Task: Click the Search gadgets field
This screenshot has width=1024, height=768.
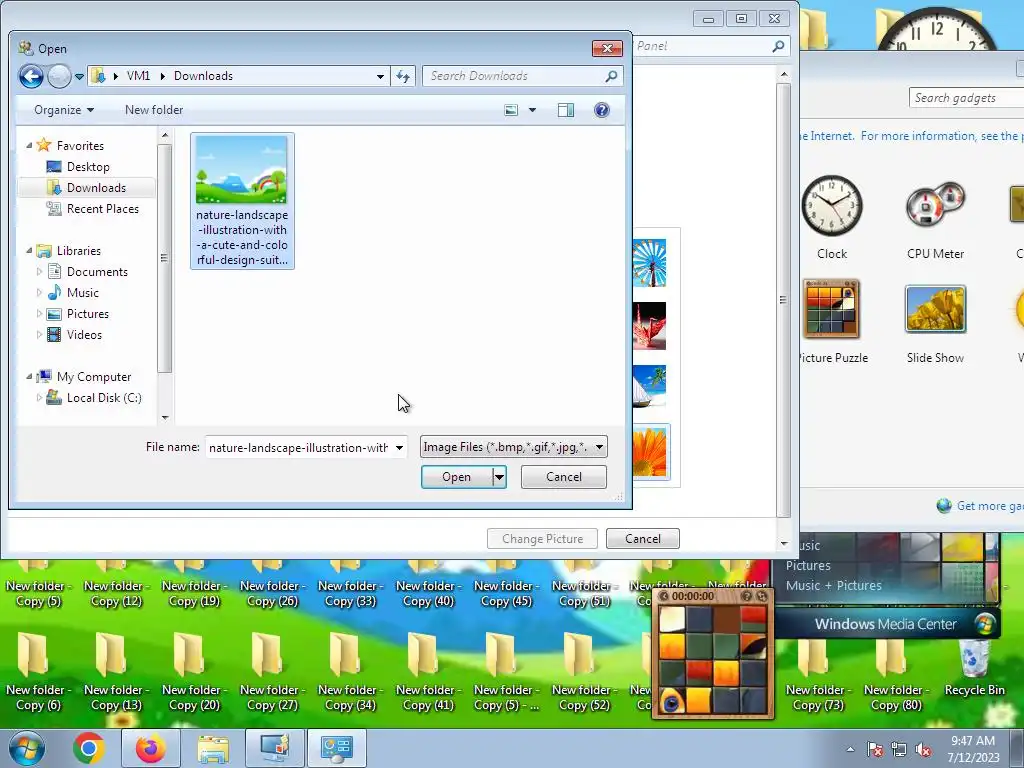Action: point(967,98)
